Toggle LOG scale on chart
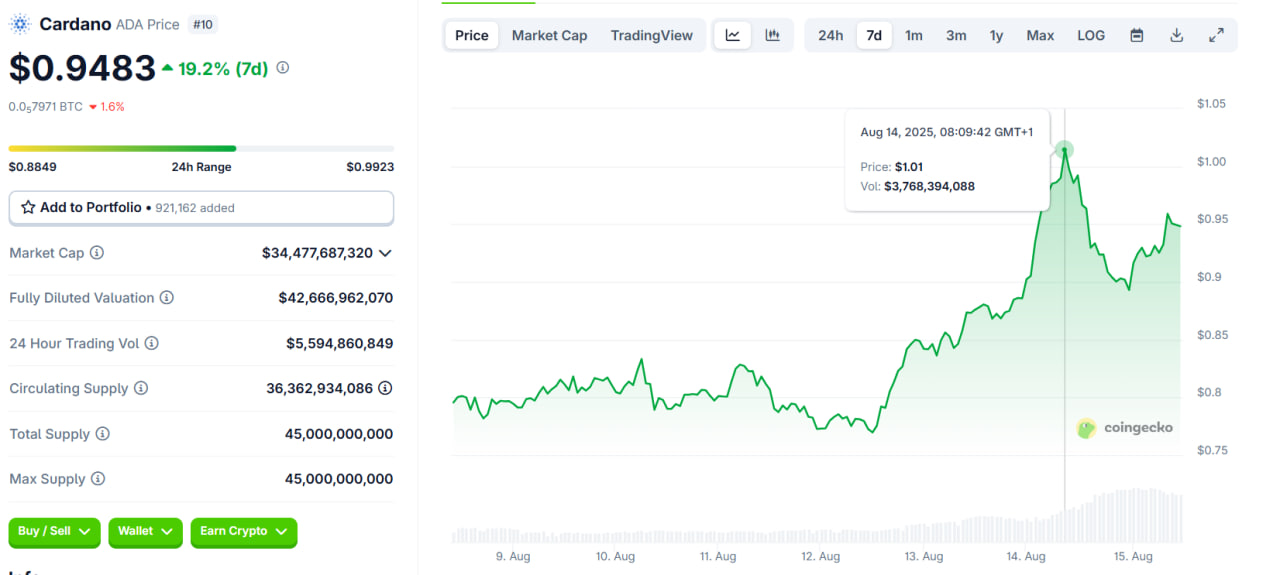Image resolution: width=1280 pixels, height=575 pixels. (x=1091, y=35)
